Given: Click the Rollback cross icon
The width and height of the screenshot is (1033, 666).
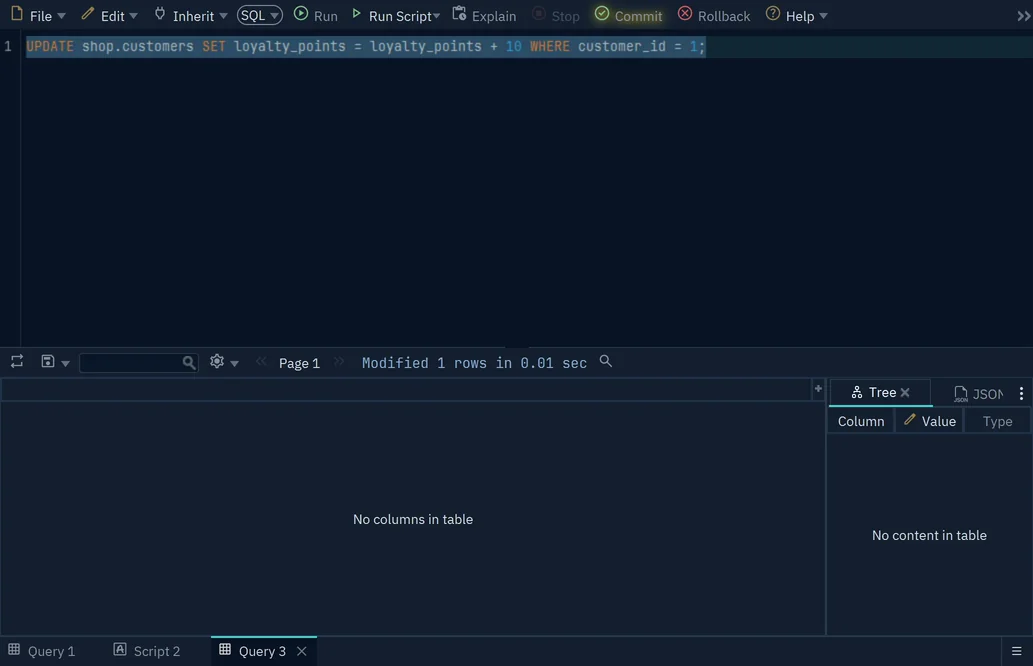Looking at the screenshot, I should pyautogui.click(x=685, y=14).
